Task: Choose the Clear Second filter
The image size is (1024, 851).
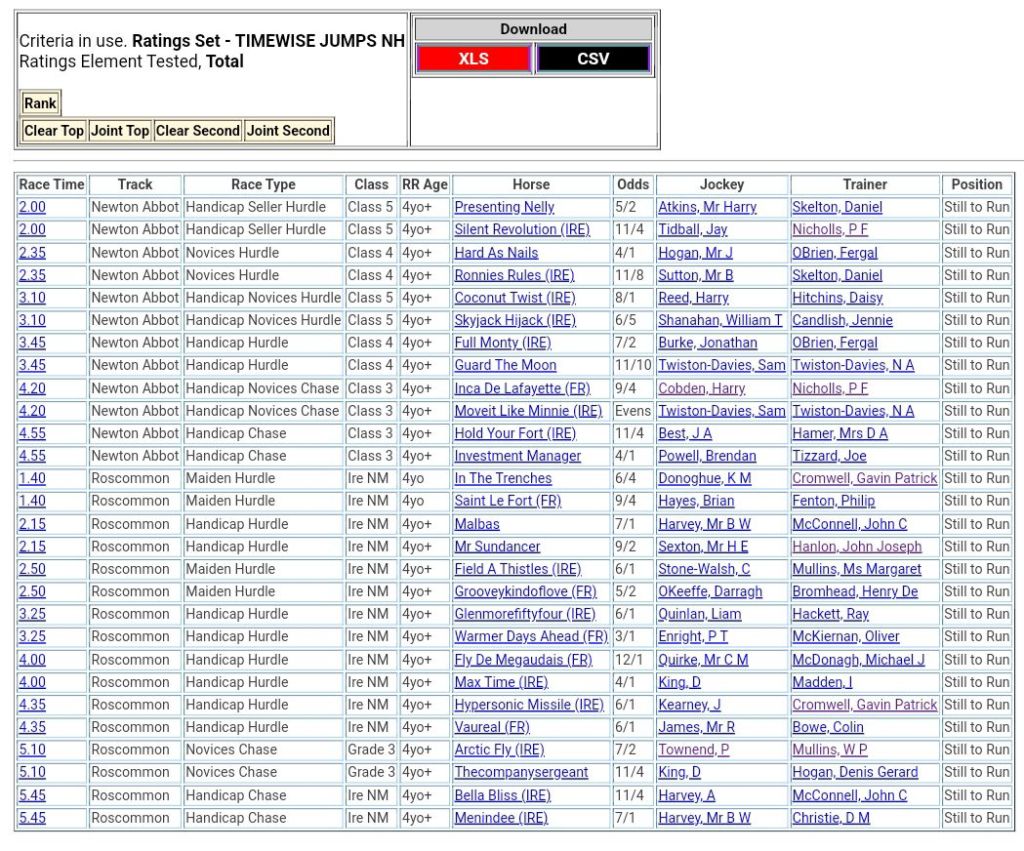Action: coord(198,131)
